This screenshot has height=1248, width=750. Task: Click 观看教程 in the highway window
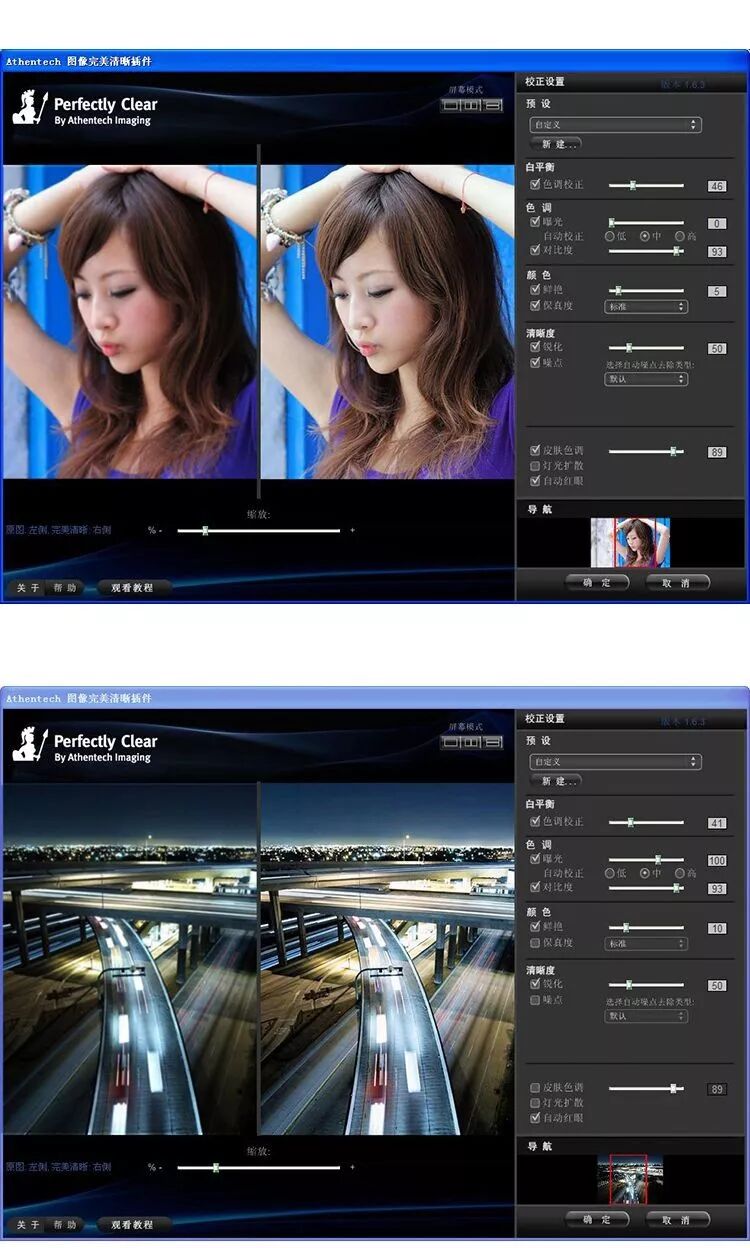(133, 1225)
